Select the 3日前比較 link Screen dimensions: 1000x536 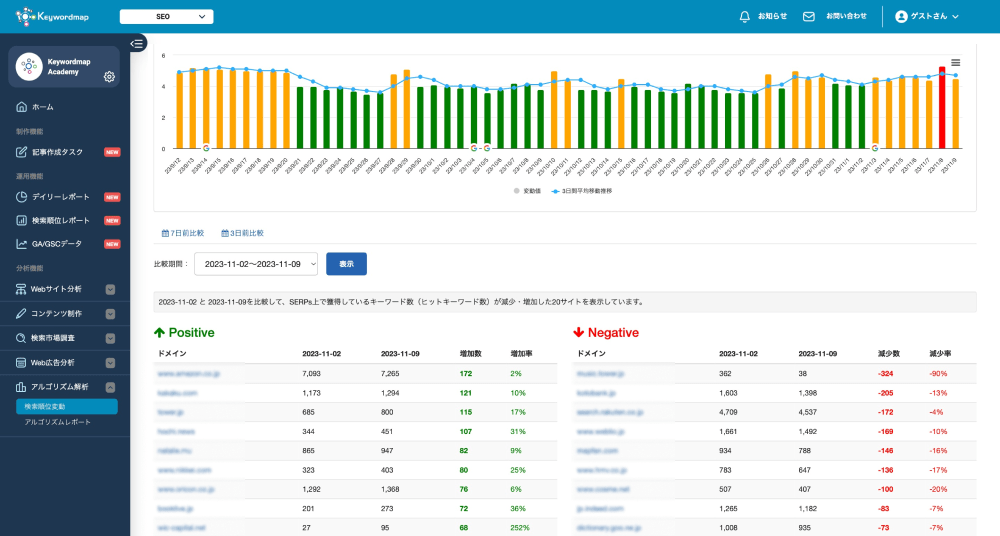point(242,233)
